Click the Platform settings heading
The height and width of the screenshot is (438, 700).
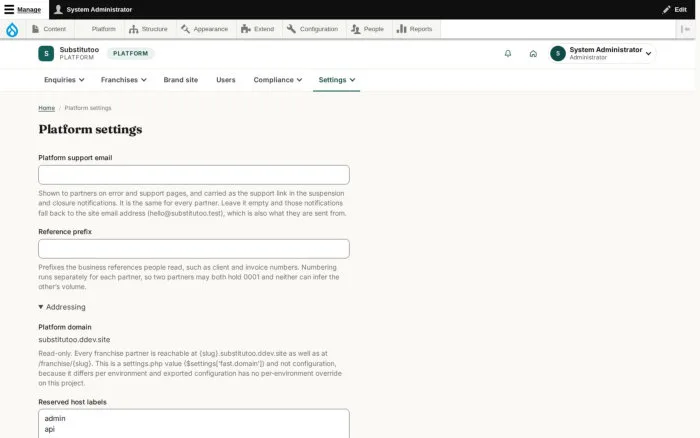pyautogui.click(x=90, y=129)
